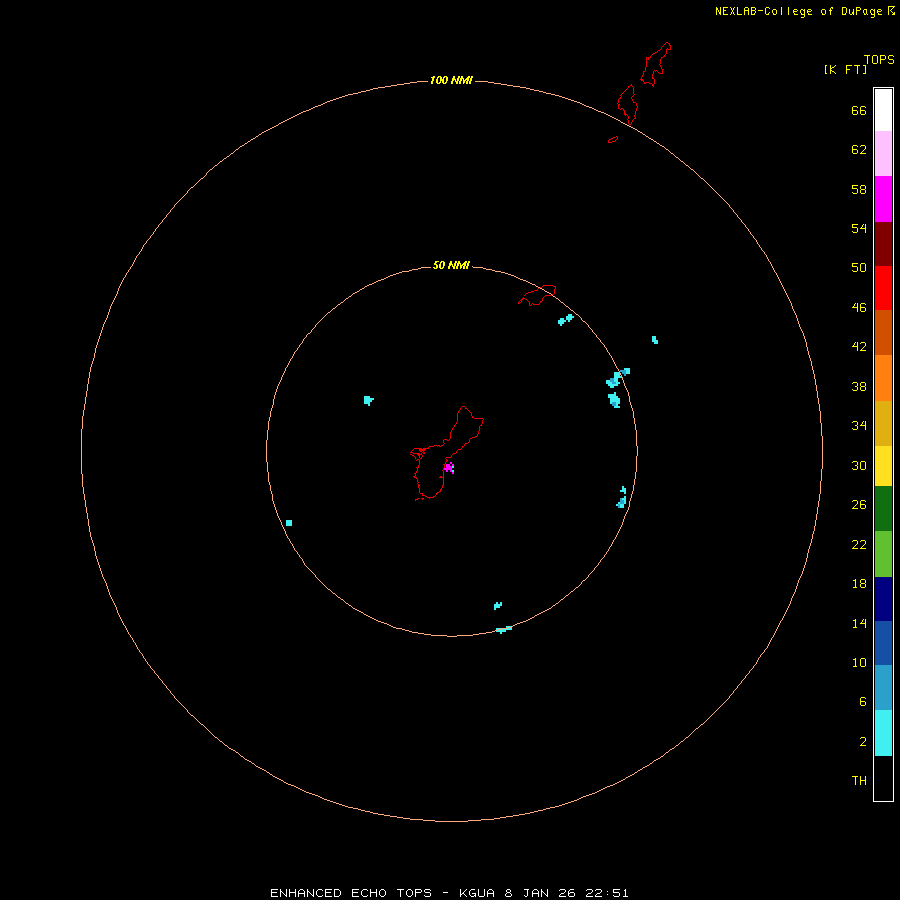Click the 'TOPS' legend heading
The width and height of the screenshot is (900, 900).
879,59
